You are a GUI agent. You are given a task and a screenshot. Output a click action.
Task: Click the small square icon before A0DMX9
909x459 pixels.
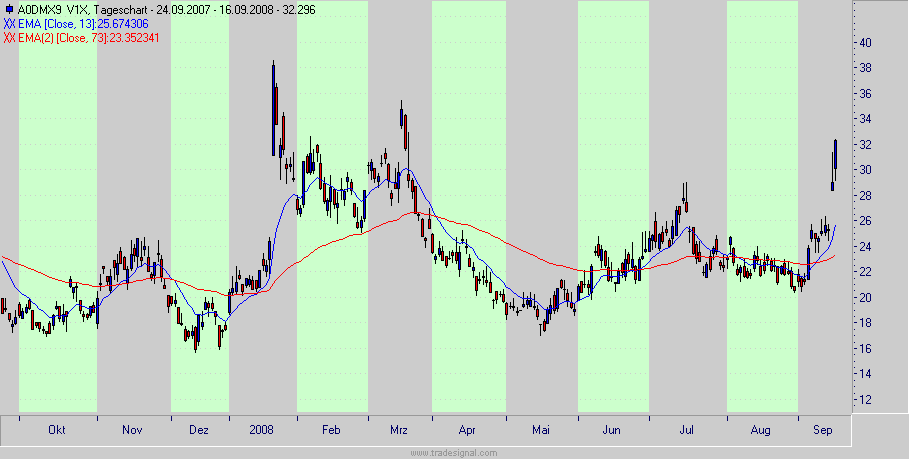tap(8, 10)
